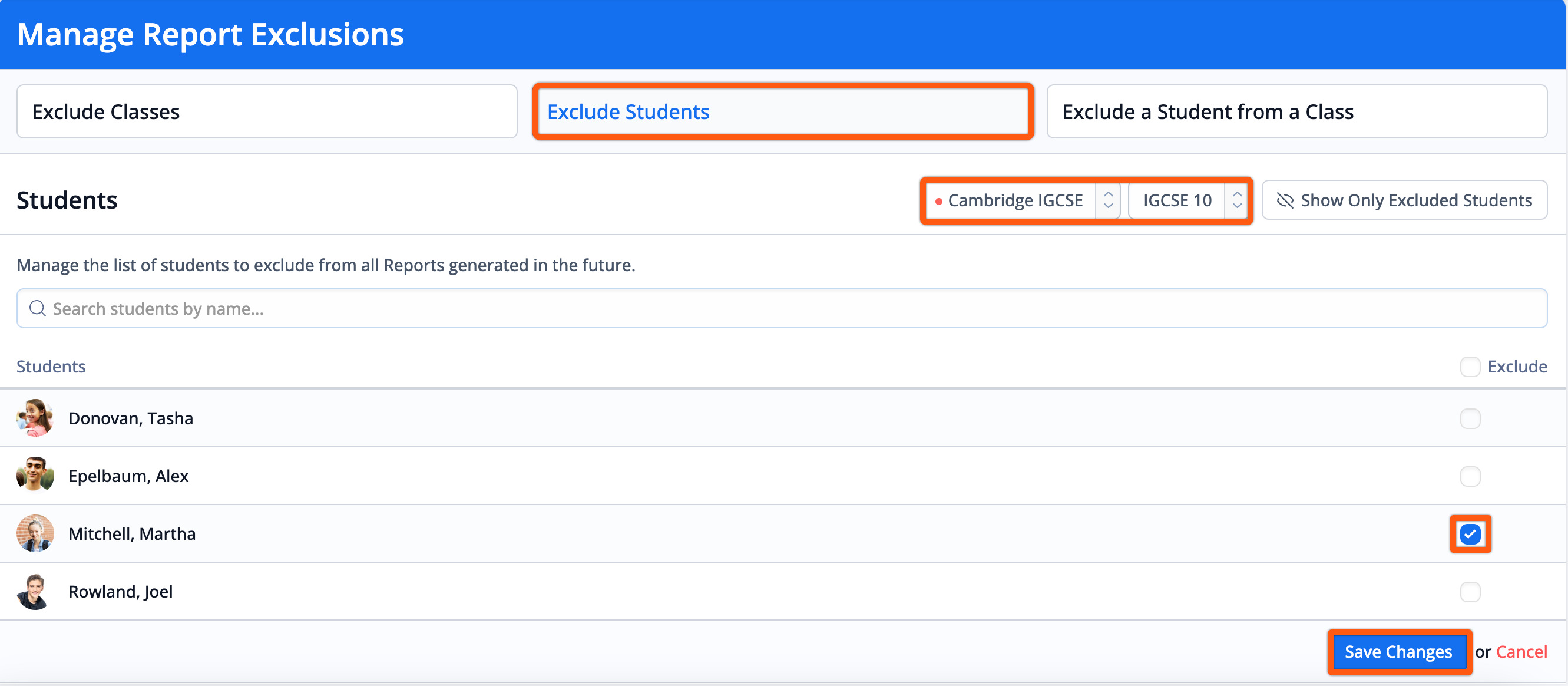The width and height of the screenshot is (1568, 686).
Task: Tick the exclude box for Rowland, Joel
Action: pos(1470,592)
